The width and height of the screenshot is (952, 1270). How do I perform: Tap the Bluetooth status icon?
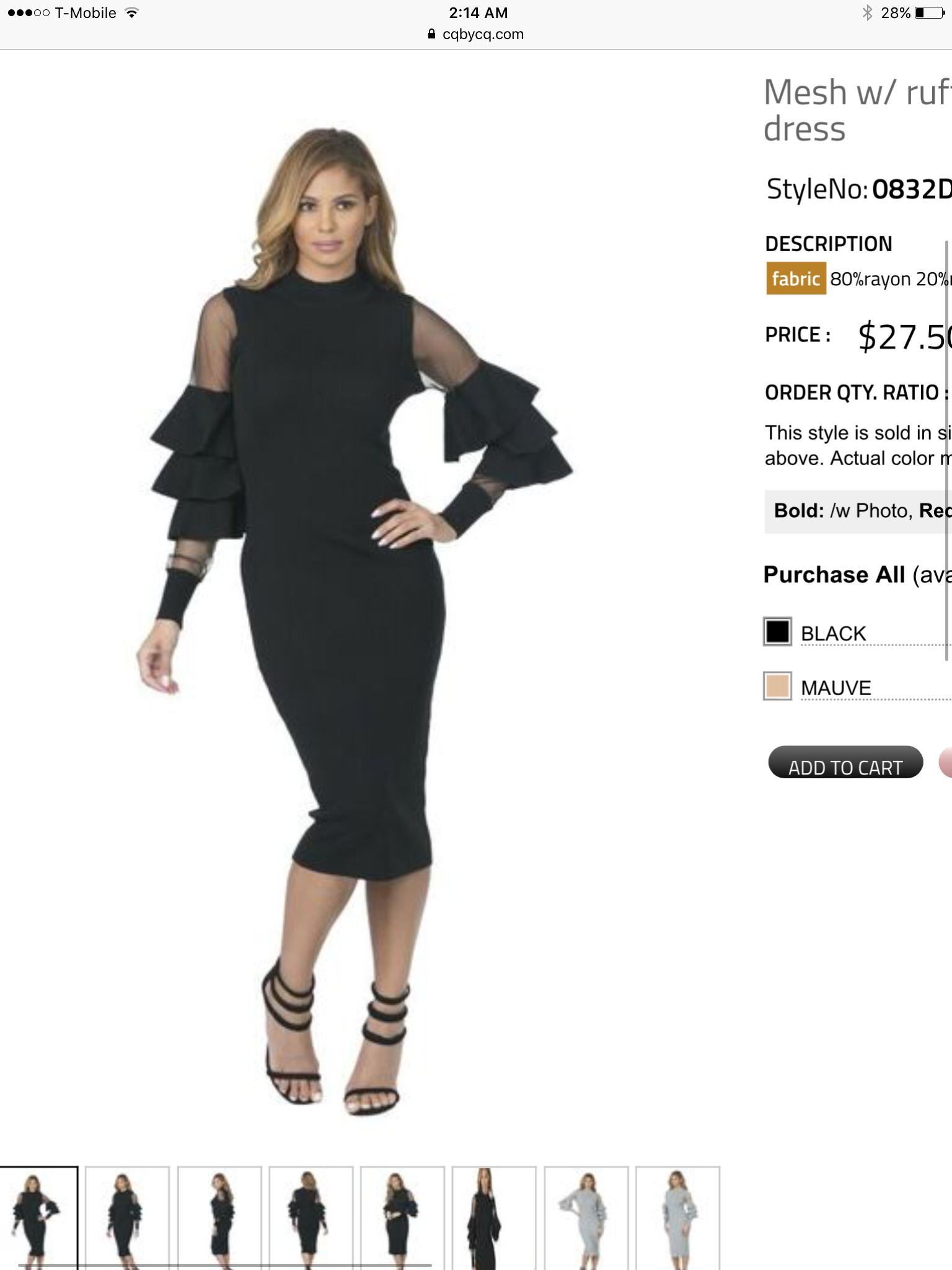coord(867,12)
